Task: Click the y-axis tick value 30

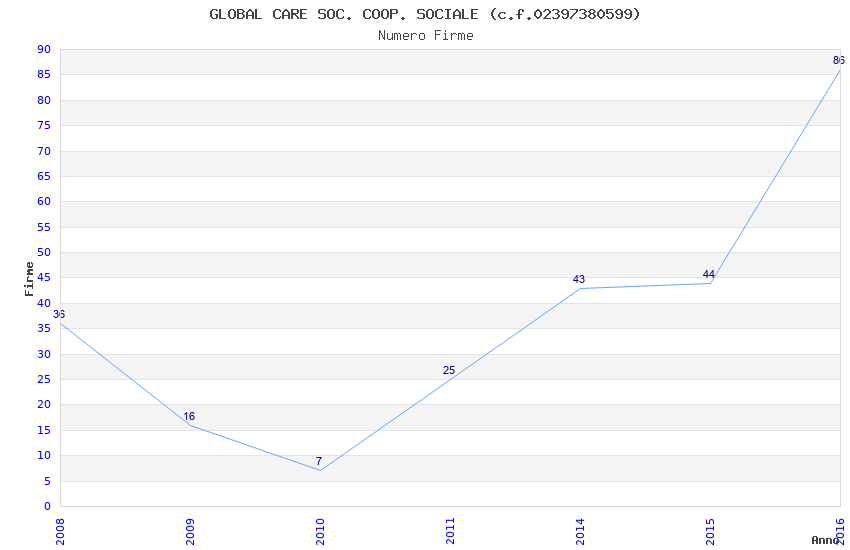Action: pyautogui.click(x=44, y=354)
